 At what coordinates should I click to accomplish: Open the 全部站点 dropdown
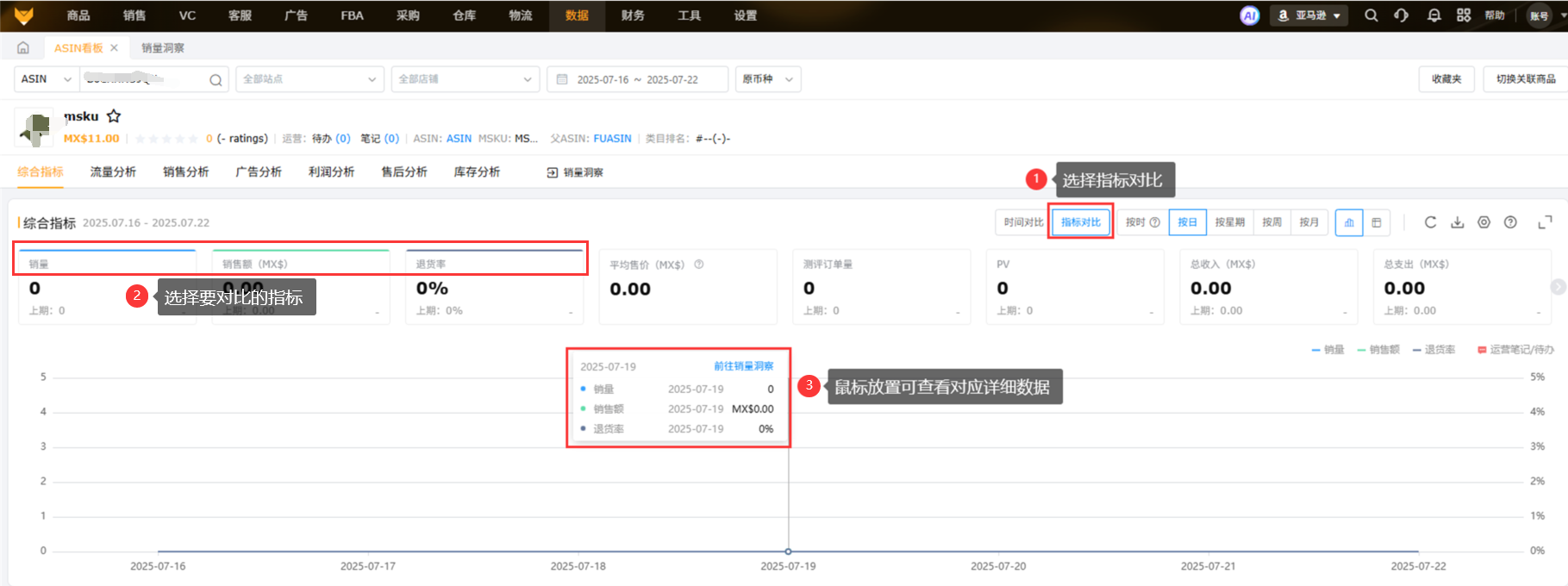point(309,79)
